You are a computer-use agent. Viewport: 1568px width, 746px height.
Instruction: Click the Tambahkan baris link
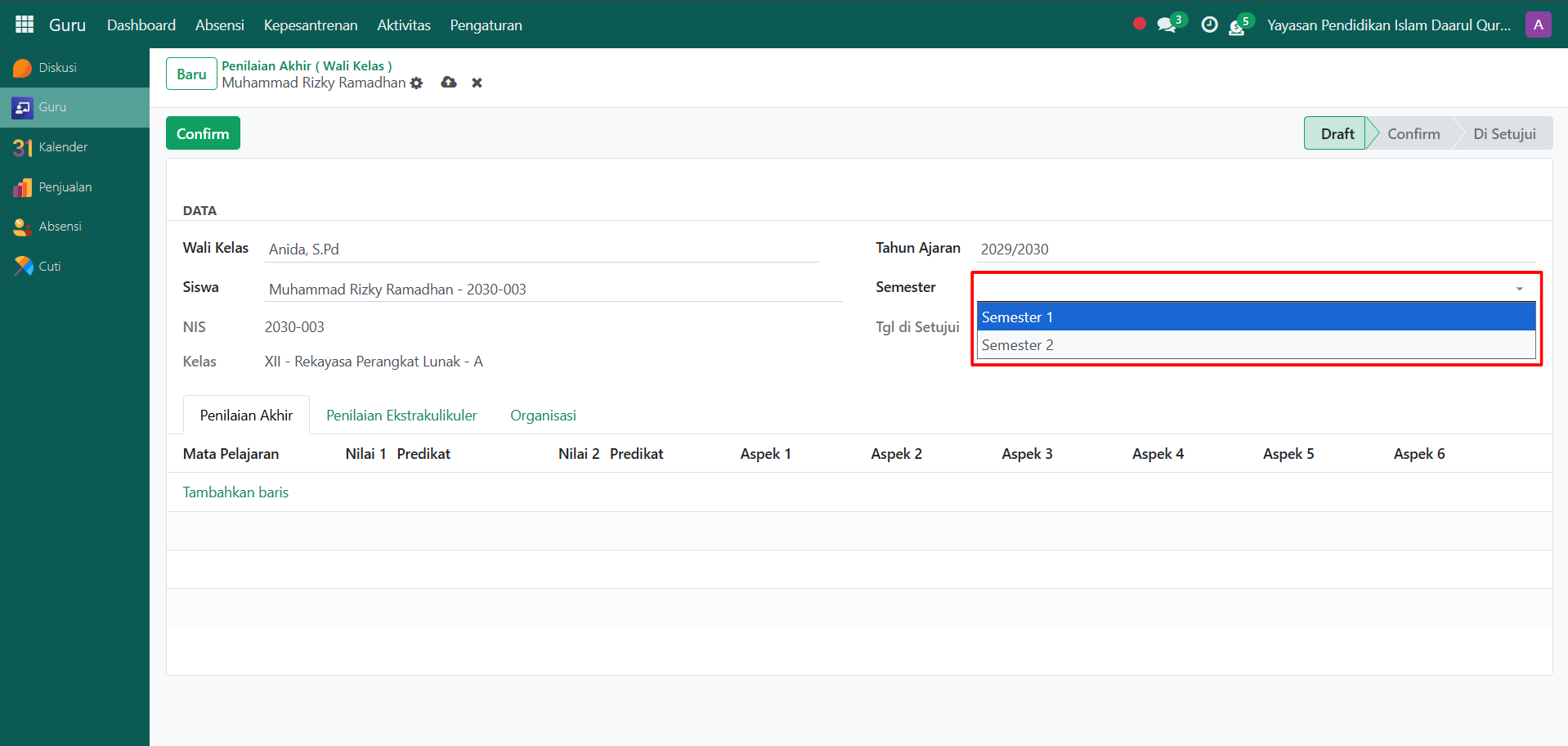[235, 492]
